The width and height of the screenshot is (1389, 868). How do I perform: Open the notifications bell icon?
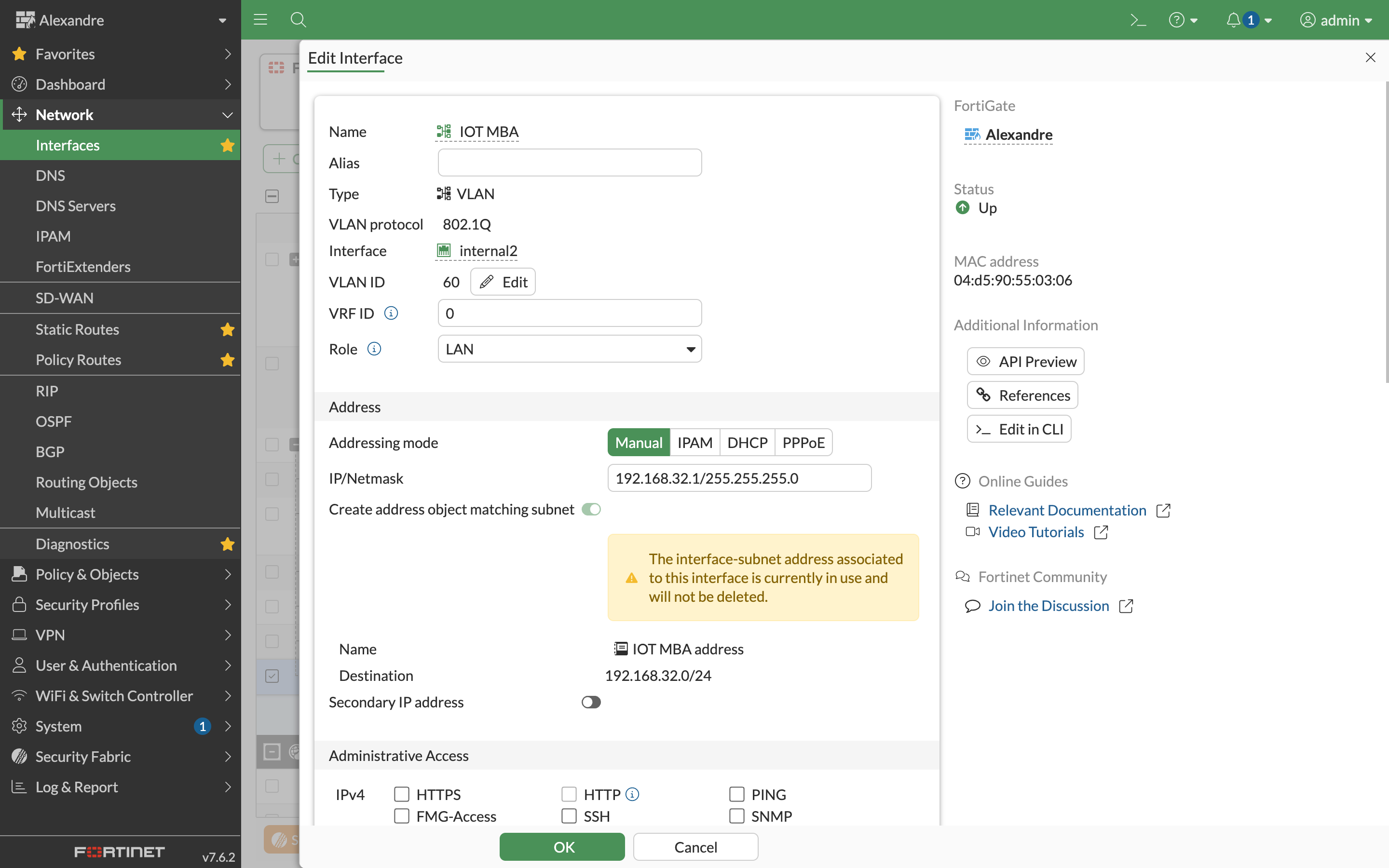tap(1233, 20)
